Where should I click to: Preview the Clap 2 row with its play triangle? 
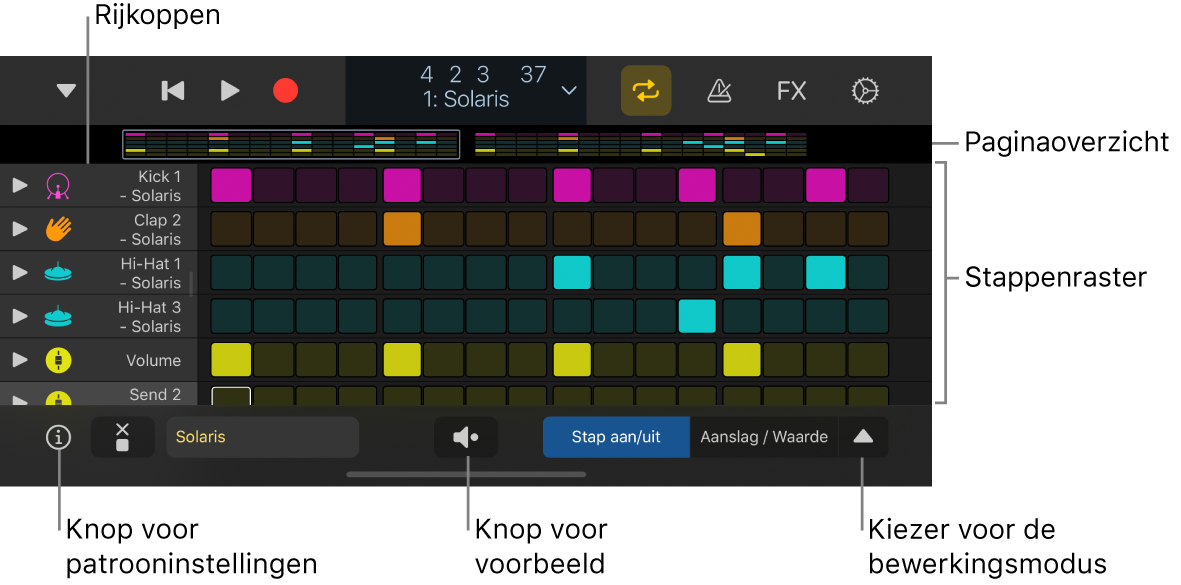(20, 229)
